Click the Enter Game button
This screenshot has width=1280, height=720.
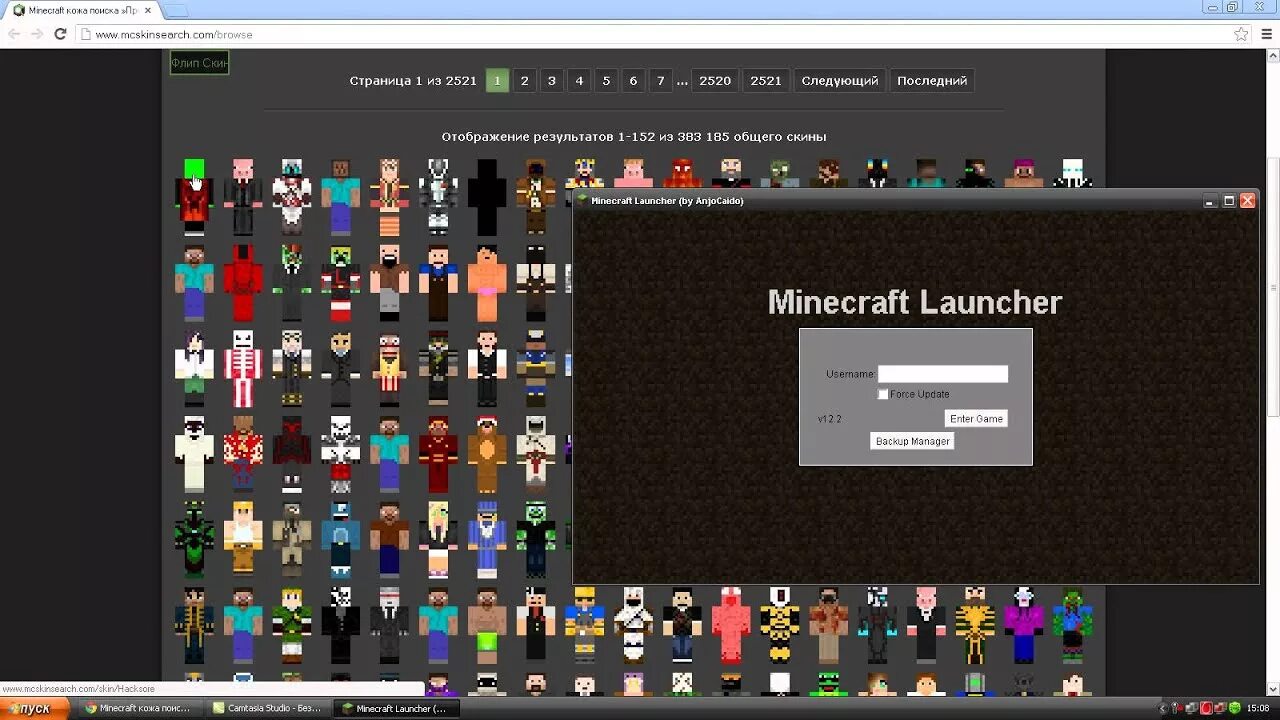976,419
